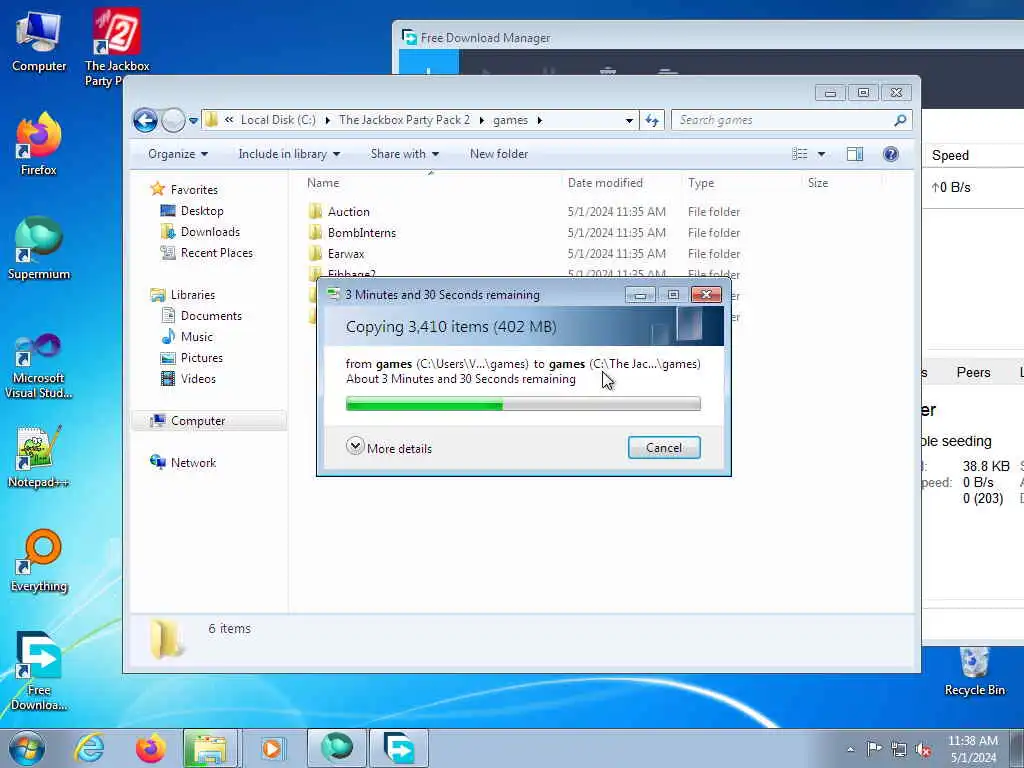The width and height of the screenshot is (1024, 768).
Task: Select Recent Places in navigation pane
Action: 216,253
